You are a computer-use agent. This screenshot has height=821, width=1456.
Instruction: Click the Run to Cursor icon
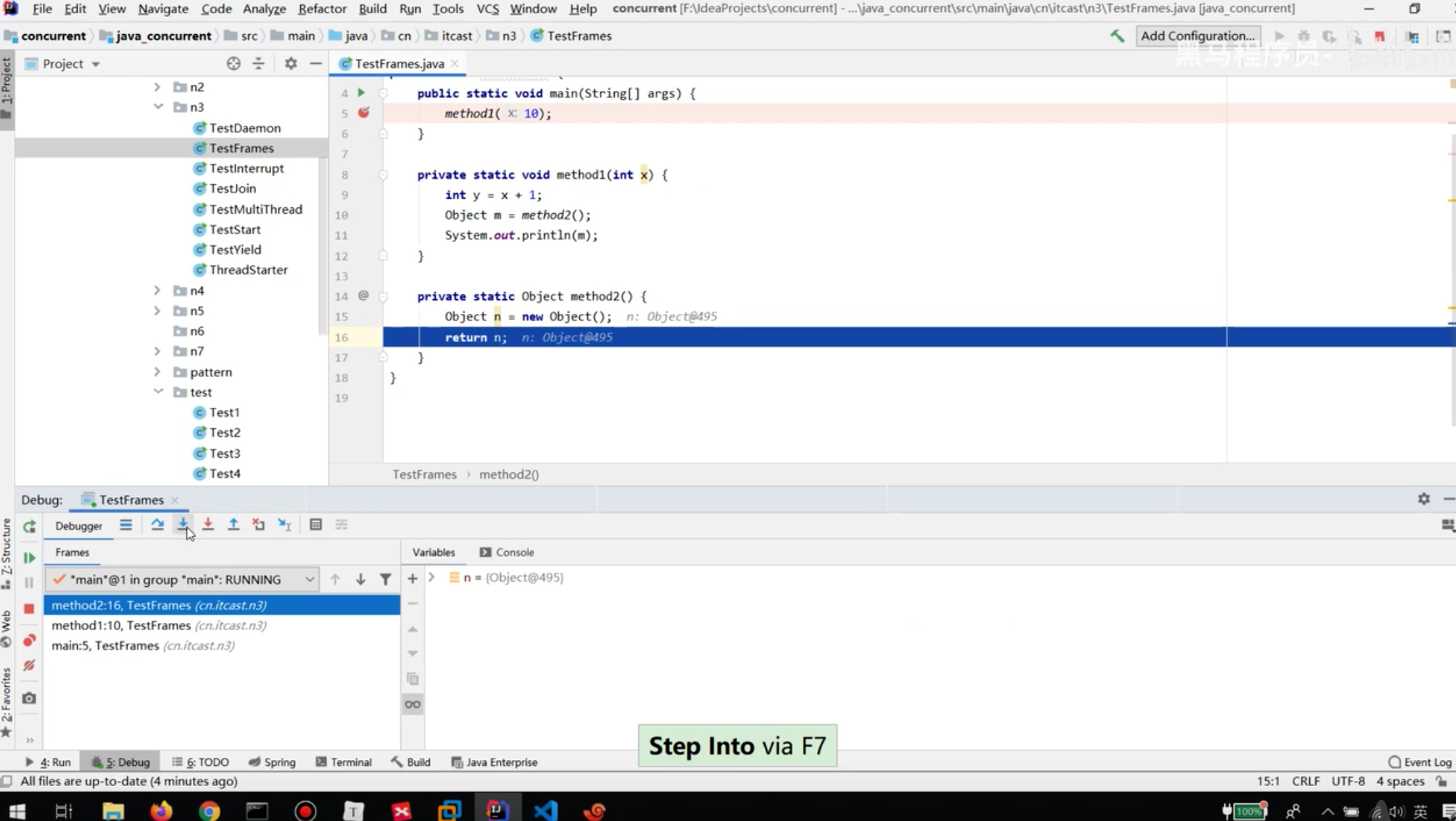[x=284, y=524]
